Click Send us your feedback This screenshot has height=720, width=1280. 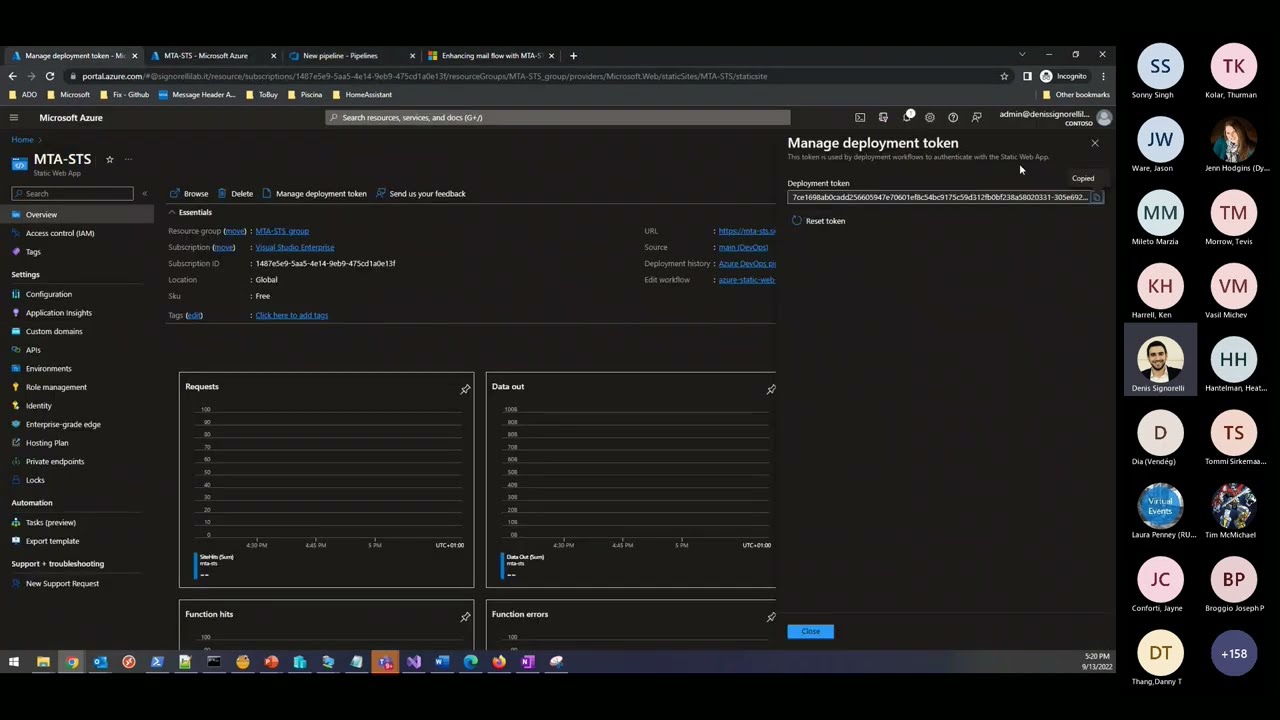pos(421,194)
